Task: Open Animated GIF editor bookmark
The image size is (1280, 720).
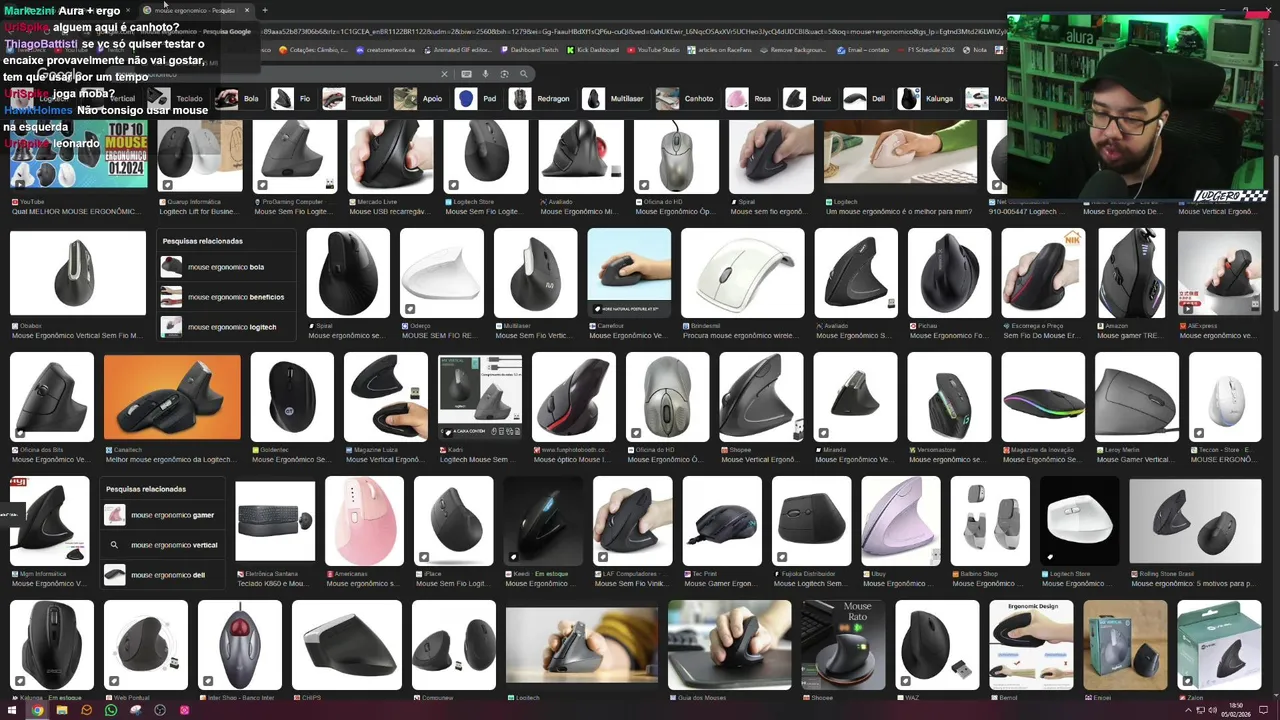Action: 458,50
